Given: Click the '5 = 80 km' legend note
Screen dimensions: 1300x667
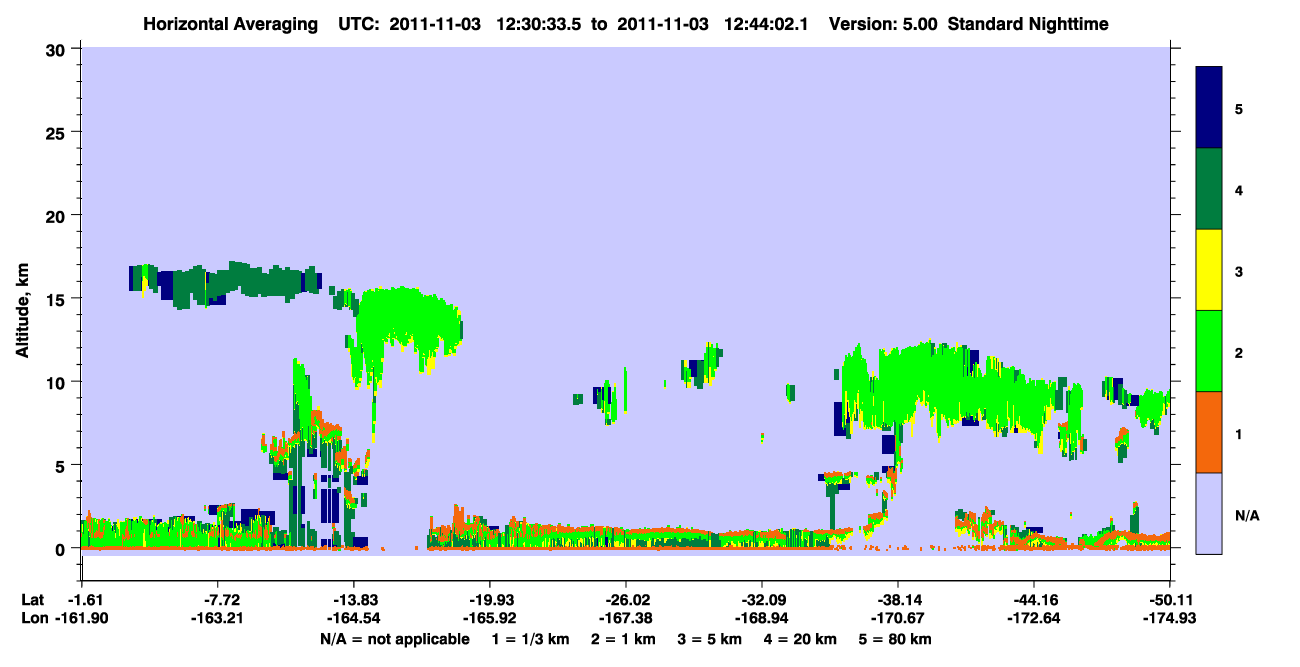Looking at the screenshot, I should pos(894,639).
